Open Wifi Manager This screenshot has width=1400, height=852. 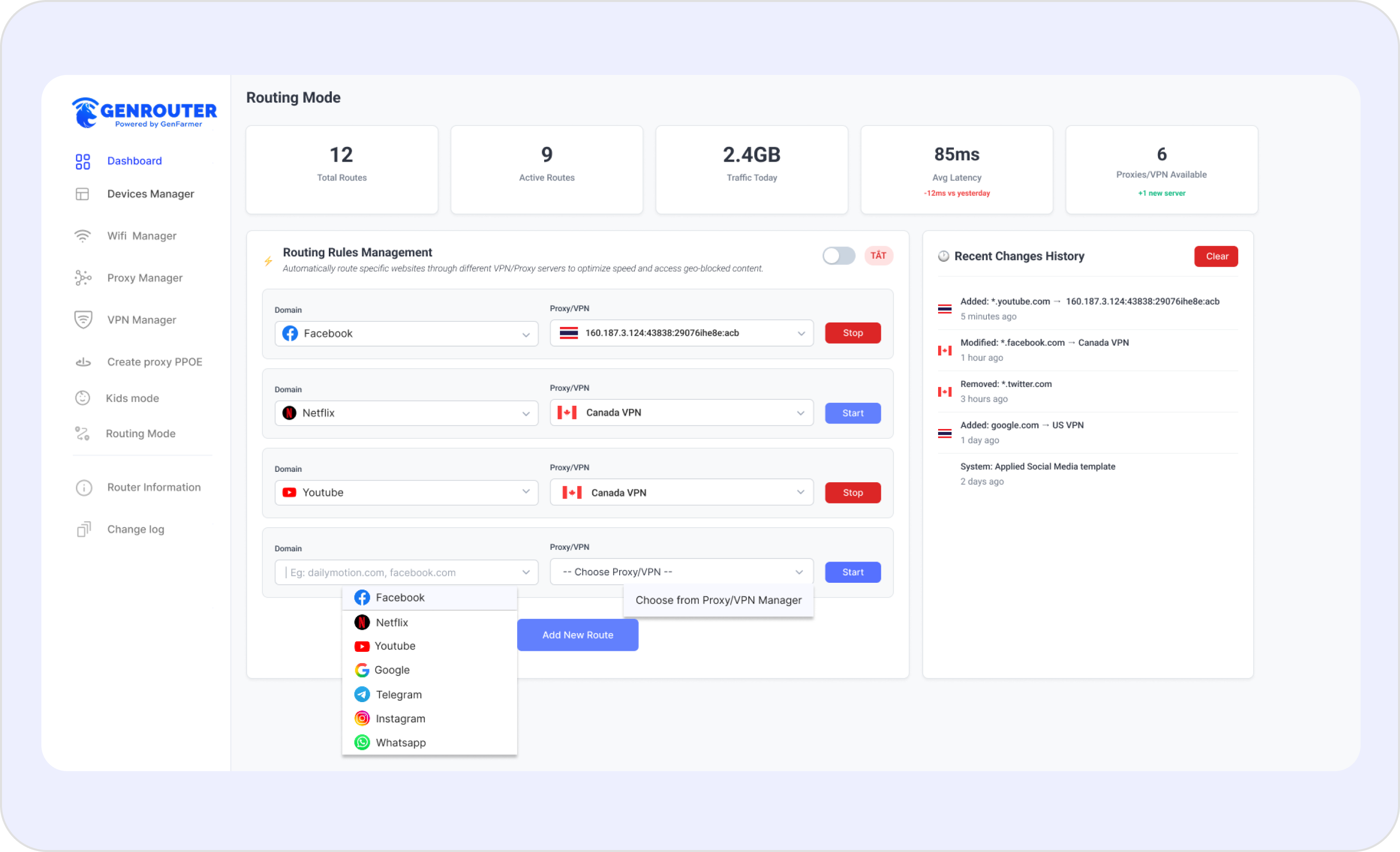(x=141, y=235)
